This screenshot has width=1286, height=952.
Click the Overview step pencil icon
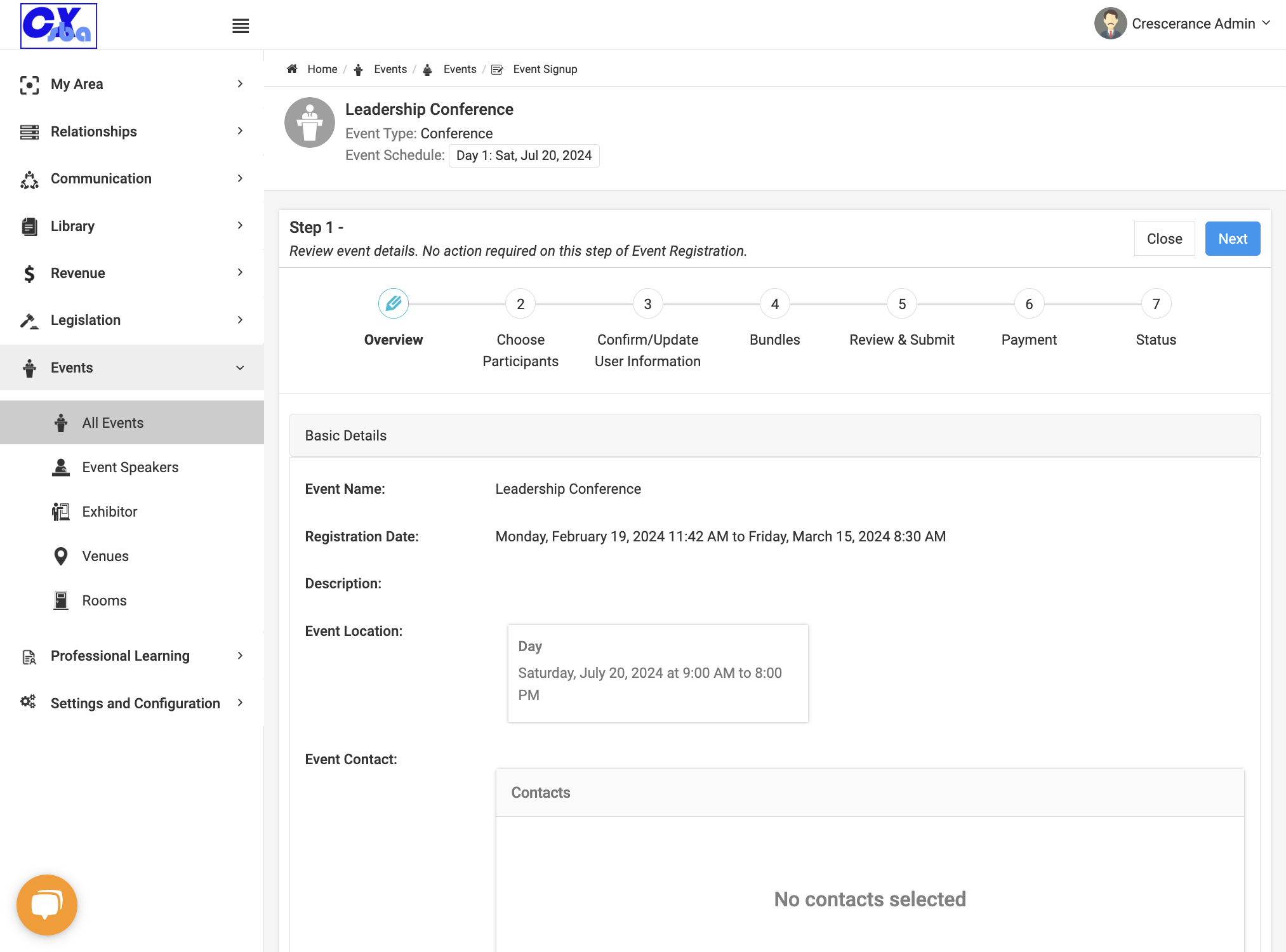point(394,304)
